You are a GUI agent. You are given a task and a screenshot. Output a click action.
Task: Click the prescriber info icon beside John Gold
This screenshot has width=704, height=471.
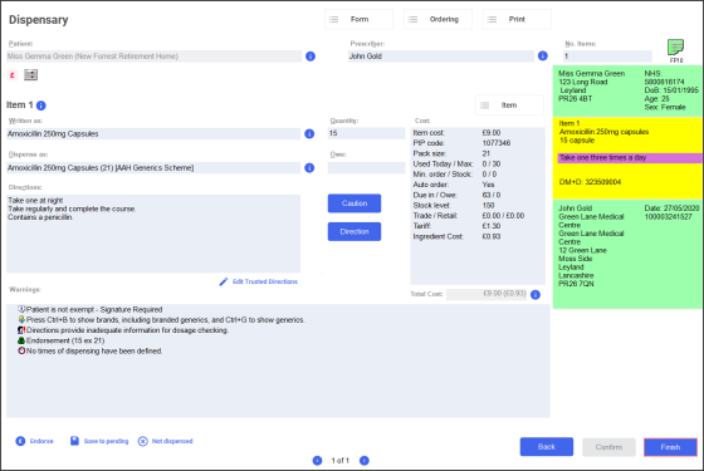click(x=543, y=57)
